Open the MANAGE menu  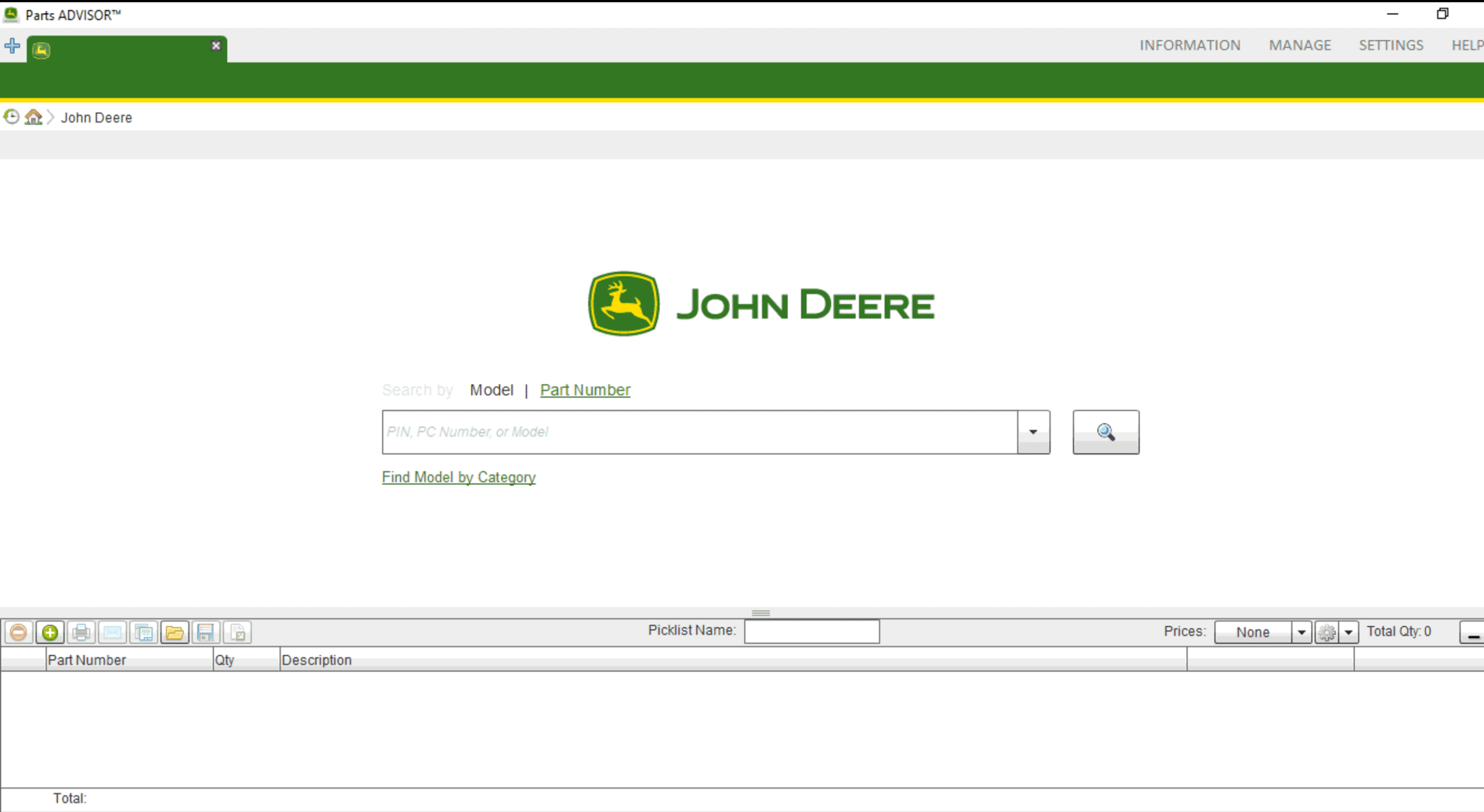tap(1300, 45)
